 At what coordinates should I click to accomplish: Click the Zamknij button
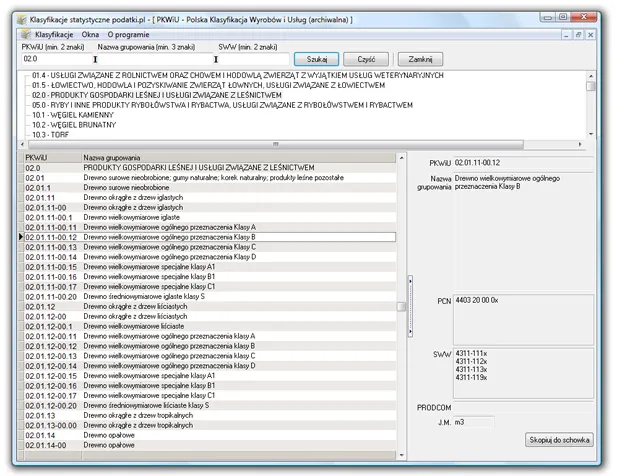(421, 59)
